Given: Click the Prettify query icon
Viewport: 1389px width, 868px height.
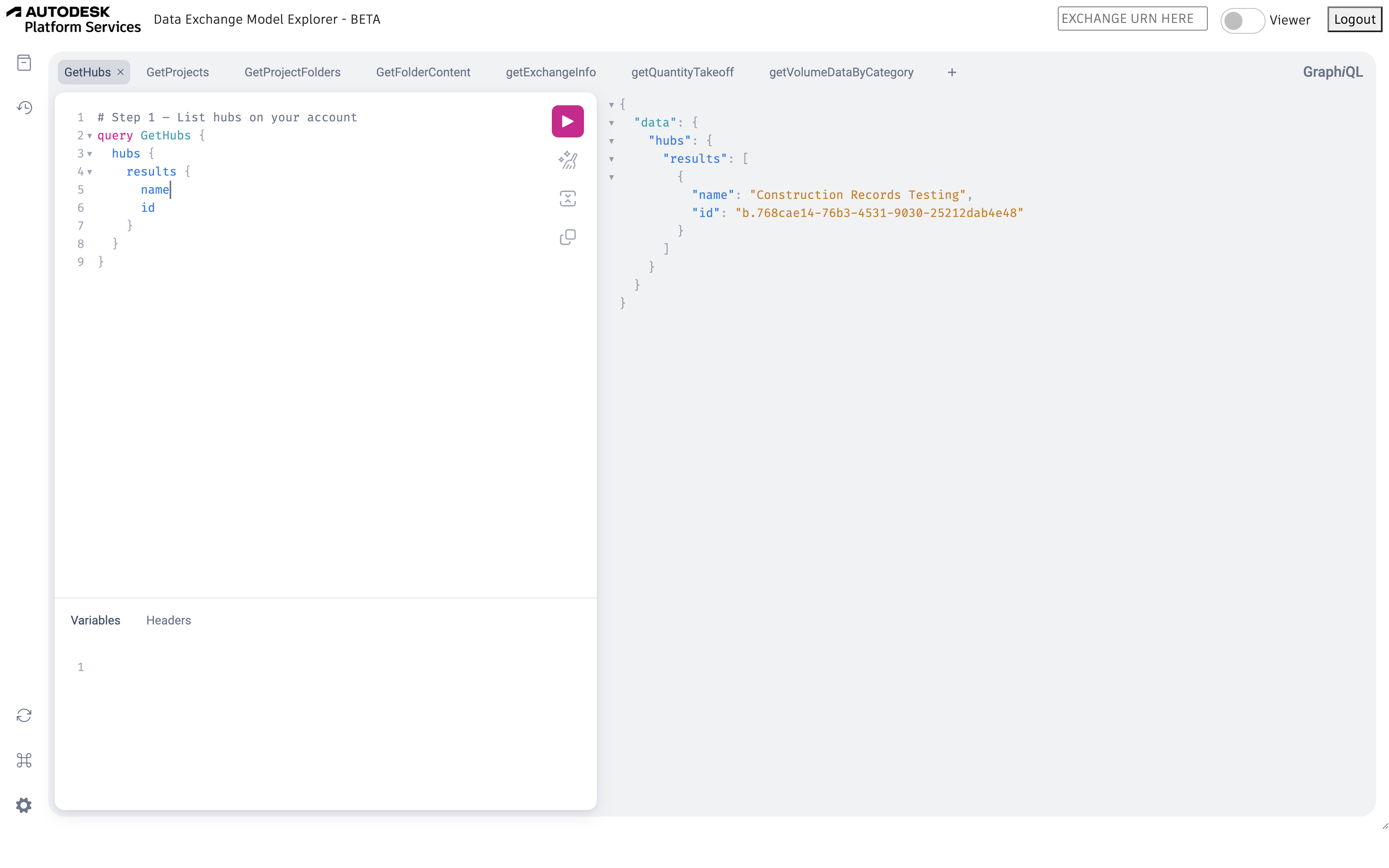Looking at the screenshot, I should point(567,160).
